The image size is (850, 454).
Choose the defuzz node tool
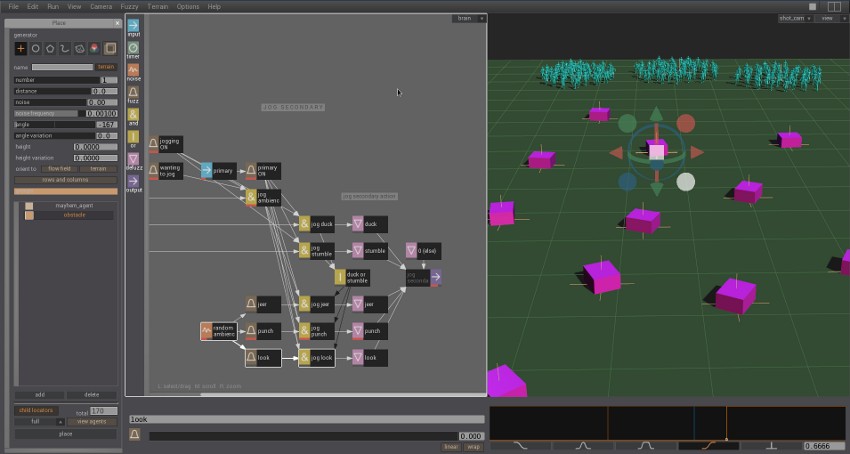(x=133, y=159)
